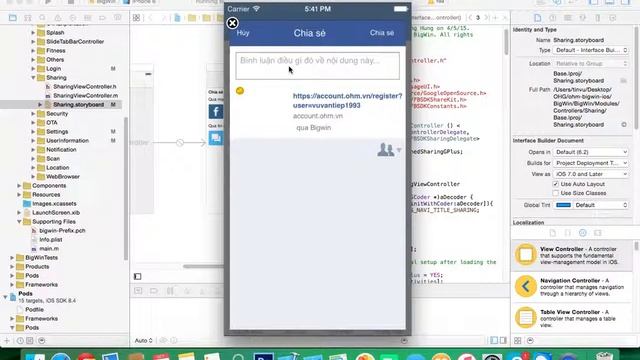The height and width of the screenshot is (360, 640).
Task: Click the audience selector people icon
Action: 386,150
